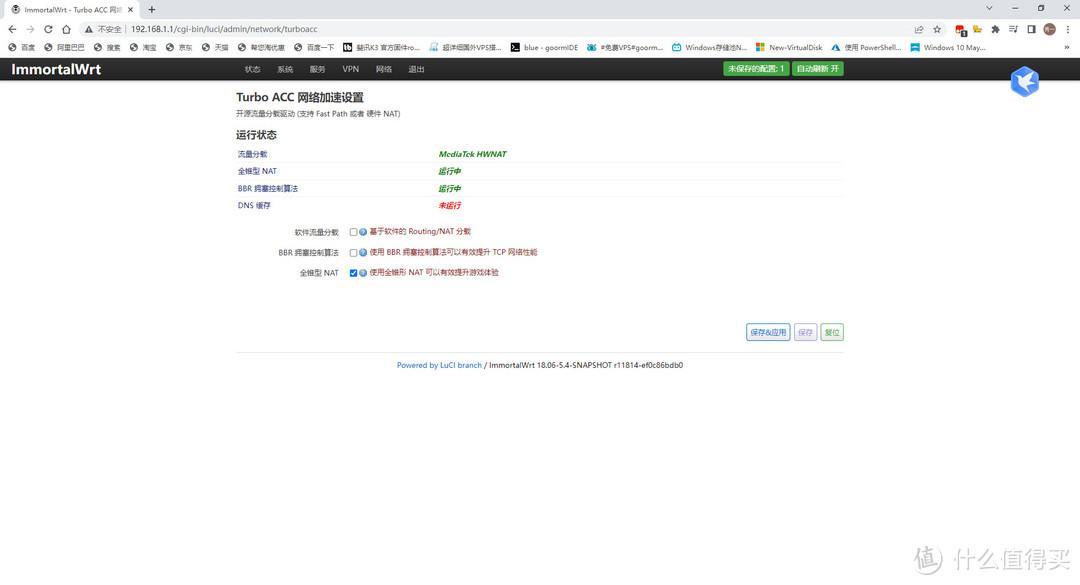The image size is (1080, 585).
Task: Open the Extensions puzzle menu
Action: (995, 30)
